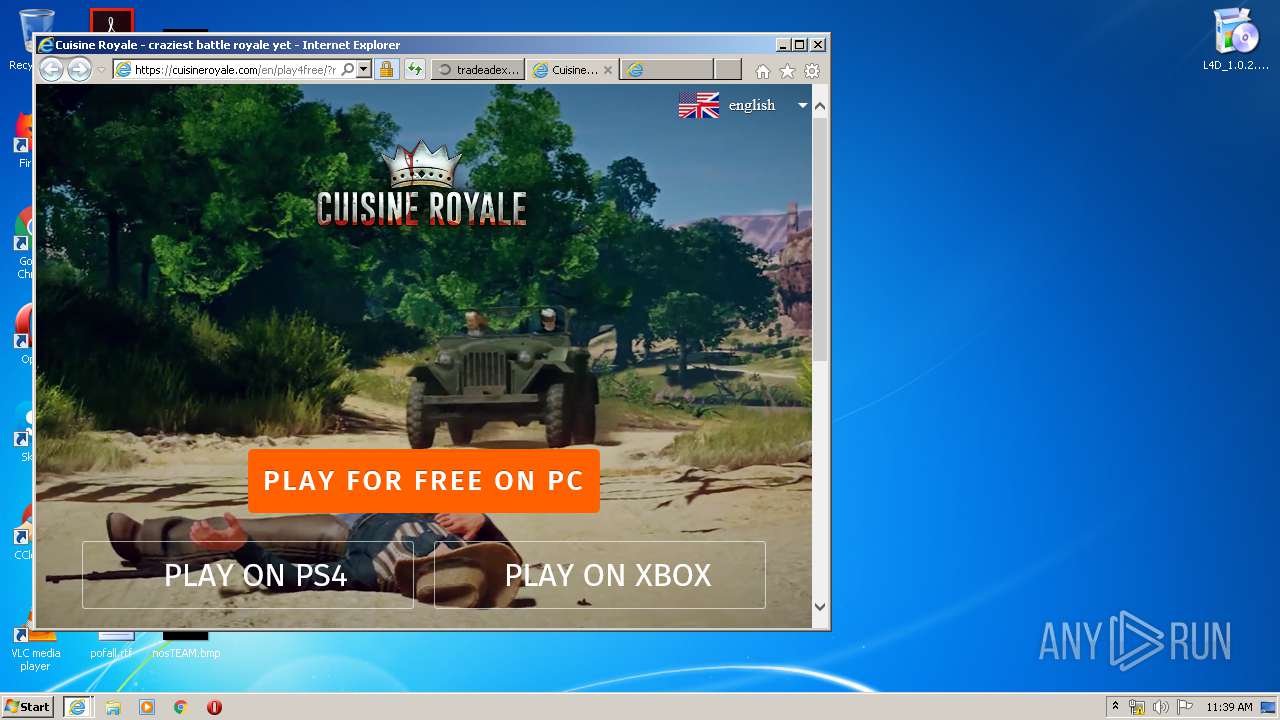Click the compatibility/refresh green arrows icon

414,69
